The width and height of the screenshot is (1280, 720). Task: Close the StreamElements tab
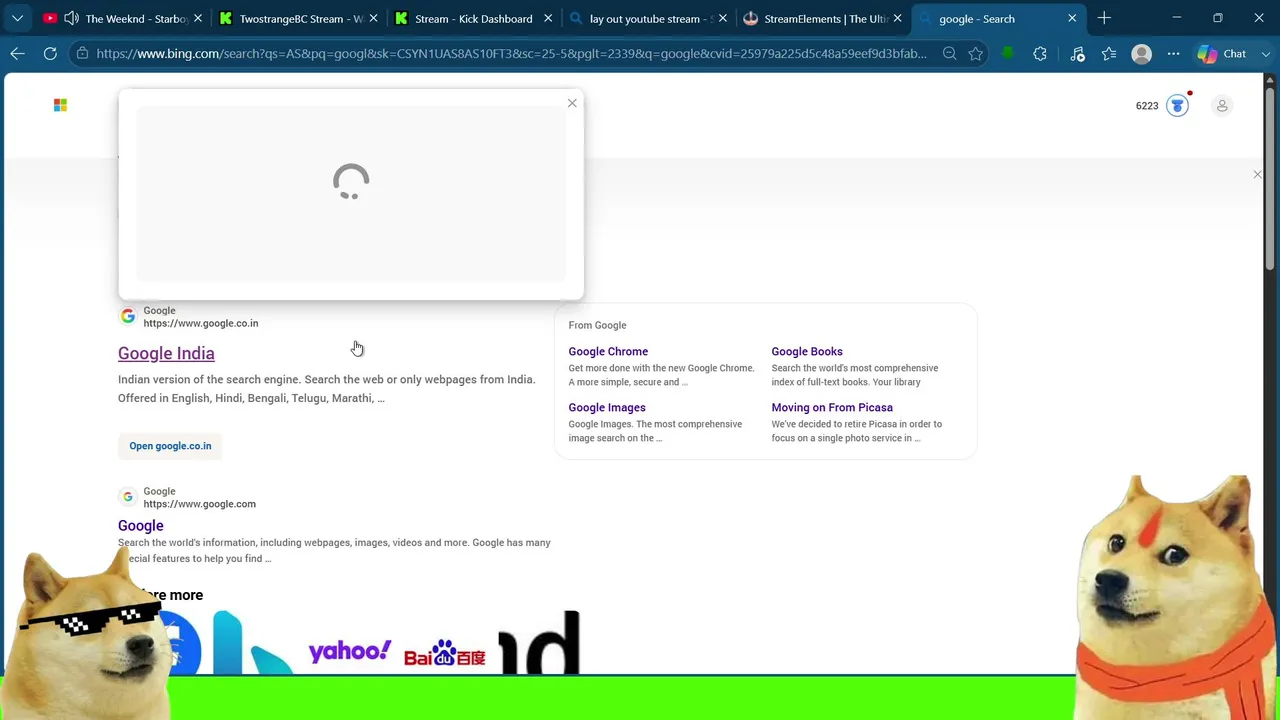point(897,18)
